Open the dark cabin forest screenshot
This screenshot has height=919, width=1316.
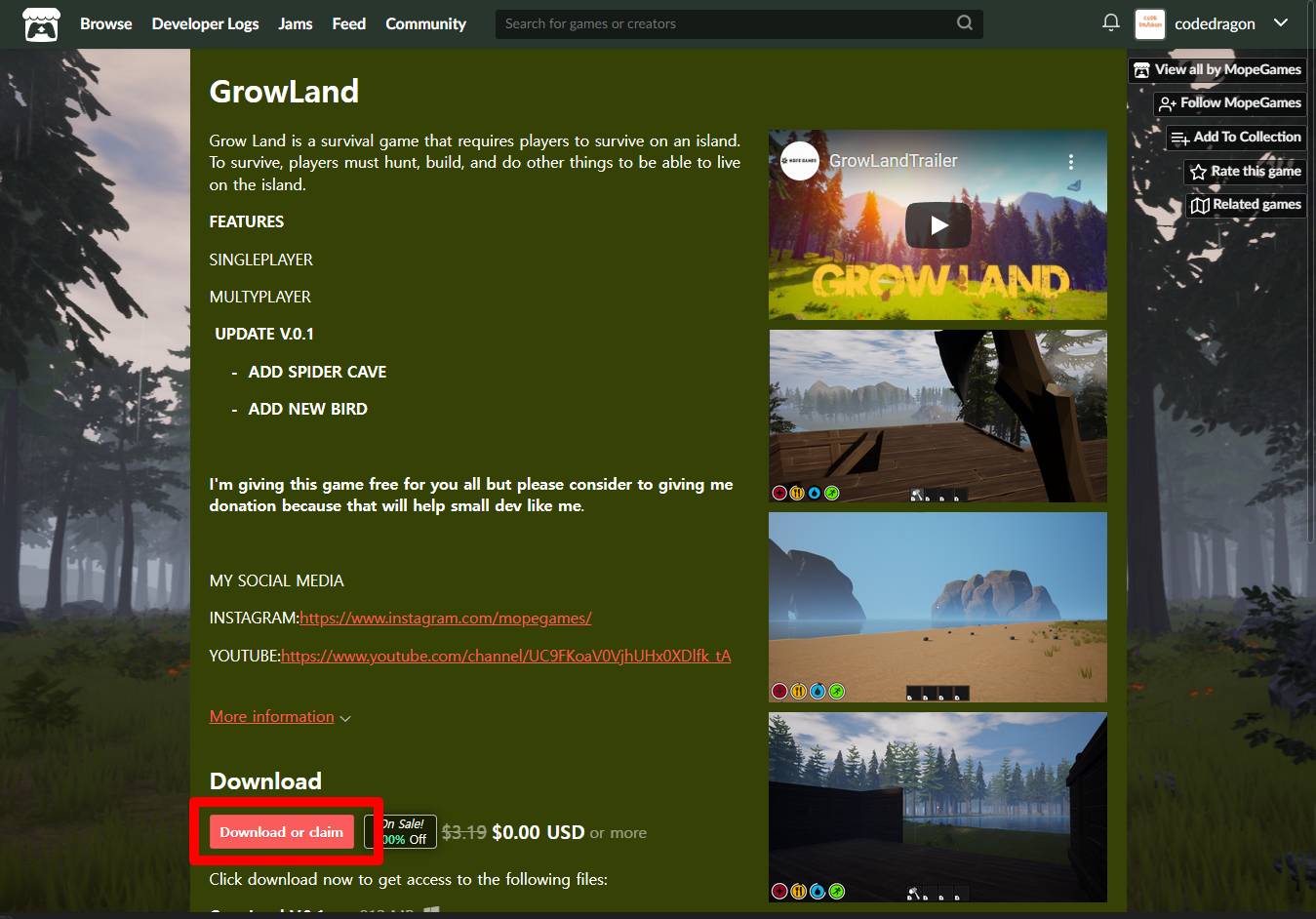coord(937,807)
